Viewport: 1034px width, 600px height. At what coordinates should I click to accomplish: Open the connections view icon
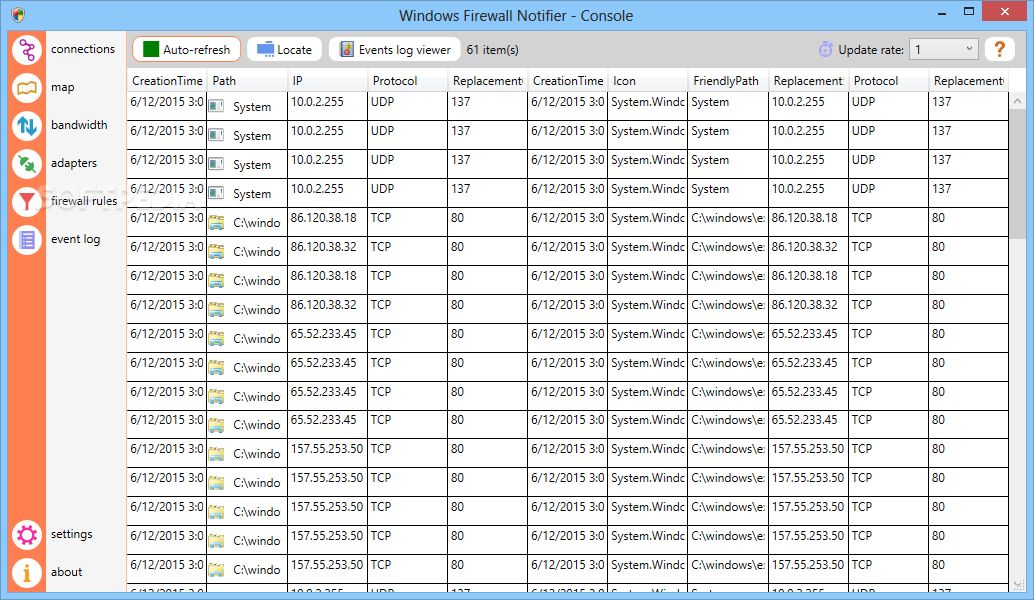pyautogui.click(x=27, y=49)
